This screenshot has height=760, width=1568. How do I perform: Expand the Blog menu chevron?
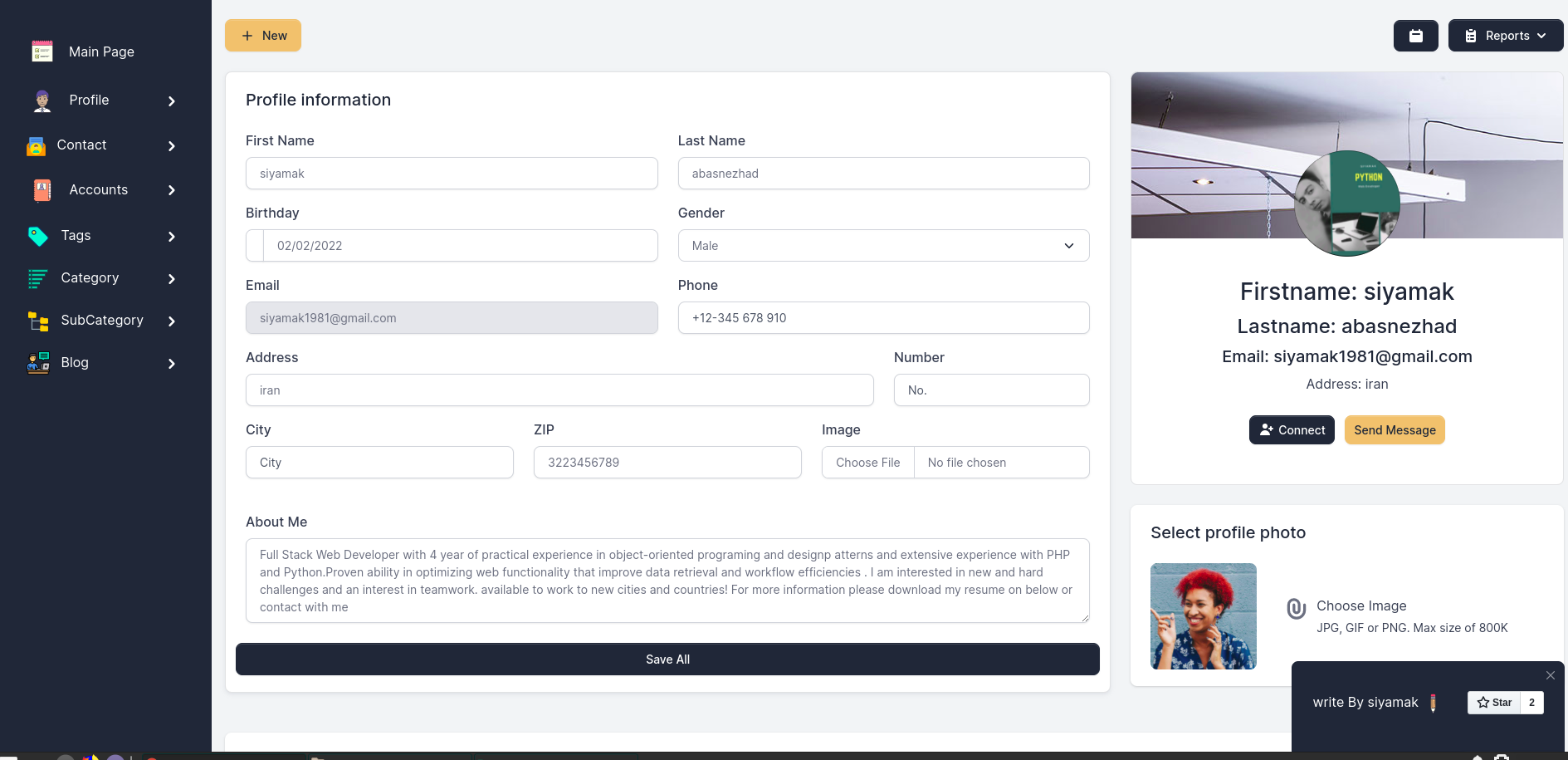point(172,364)
